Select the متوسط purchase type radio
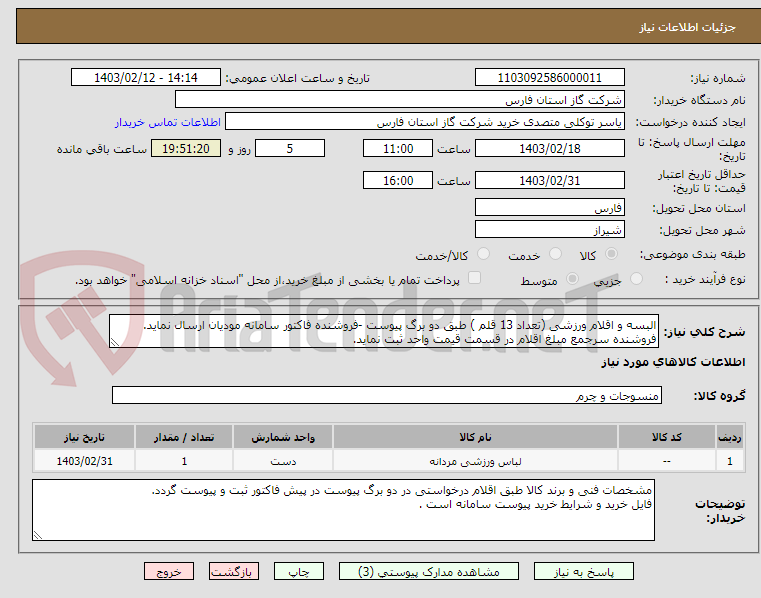The height and width of the screenshot is (598, 761). coord(573,279)
